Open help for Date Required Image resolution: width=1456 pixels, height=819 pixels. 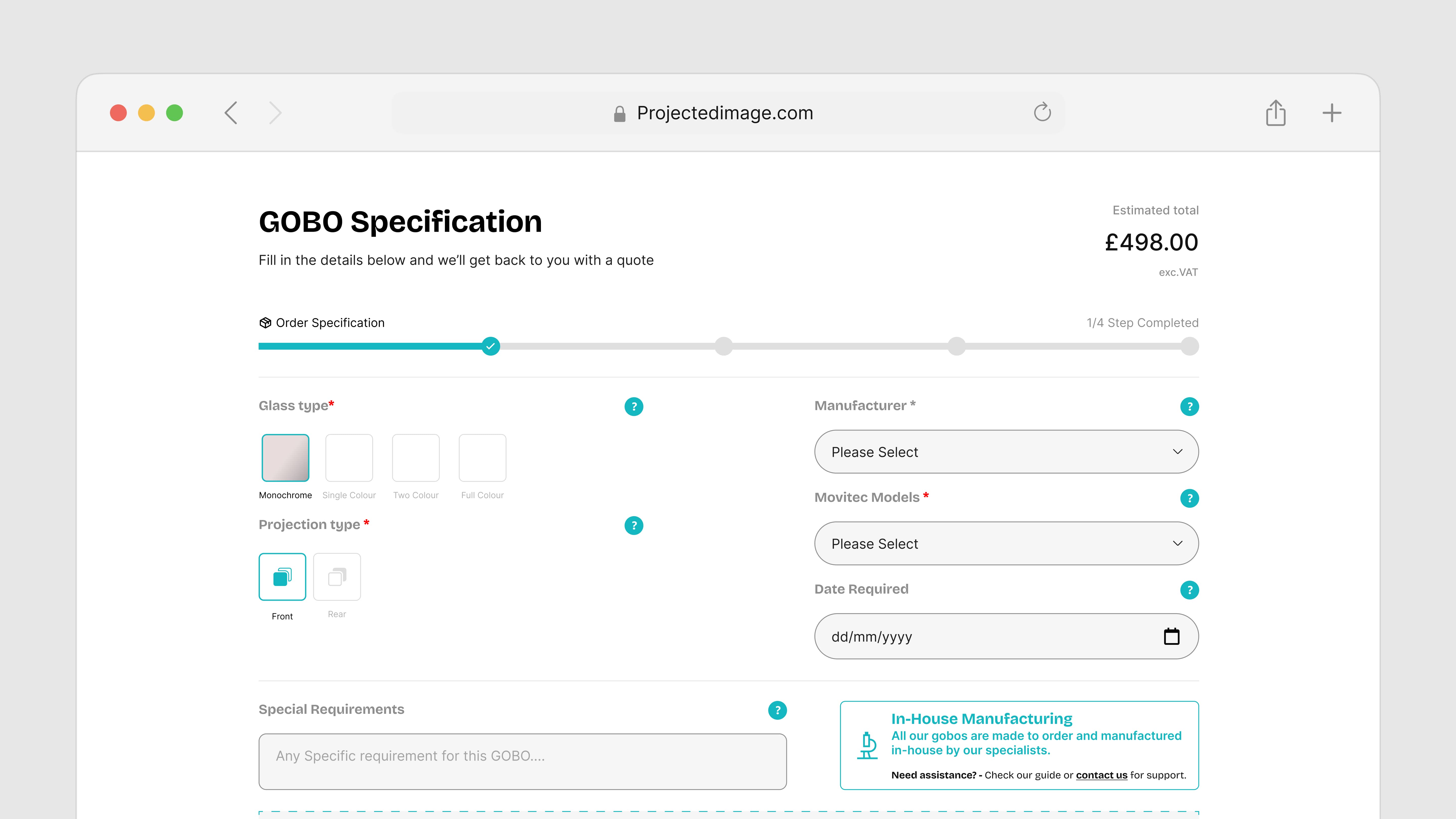(1189, 590)
